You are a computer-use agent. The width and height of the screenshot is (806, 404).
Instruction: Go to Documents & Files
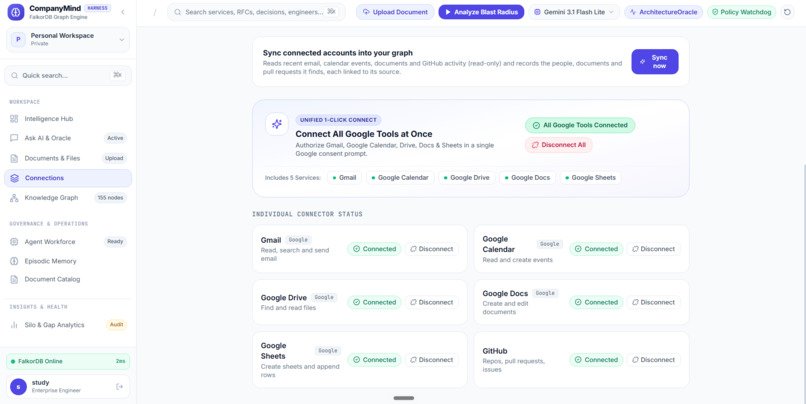(68, 158)
